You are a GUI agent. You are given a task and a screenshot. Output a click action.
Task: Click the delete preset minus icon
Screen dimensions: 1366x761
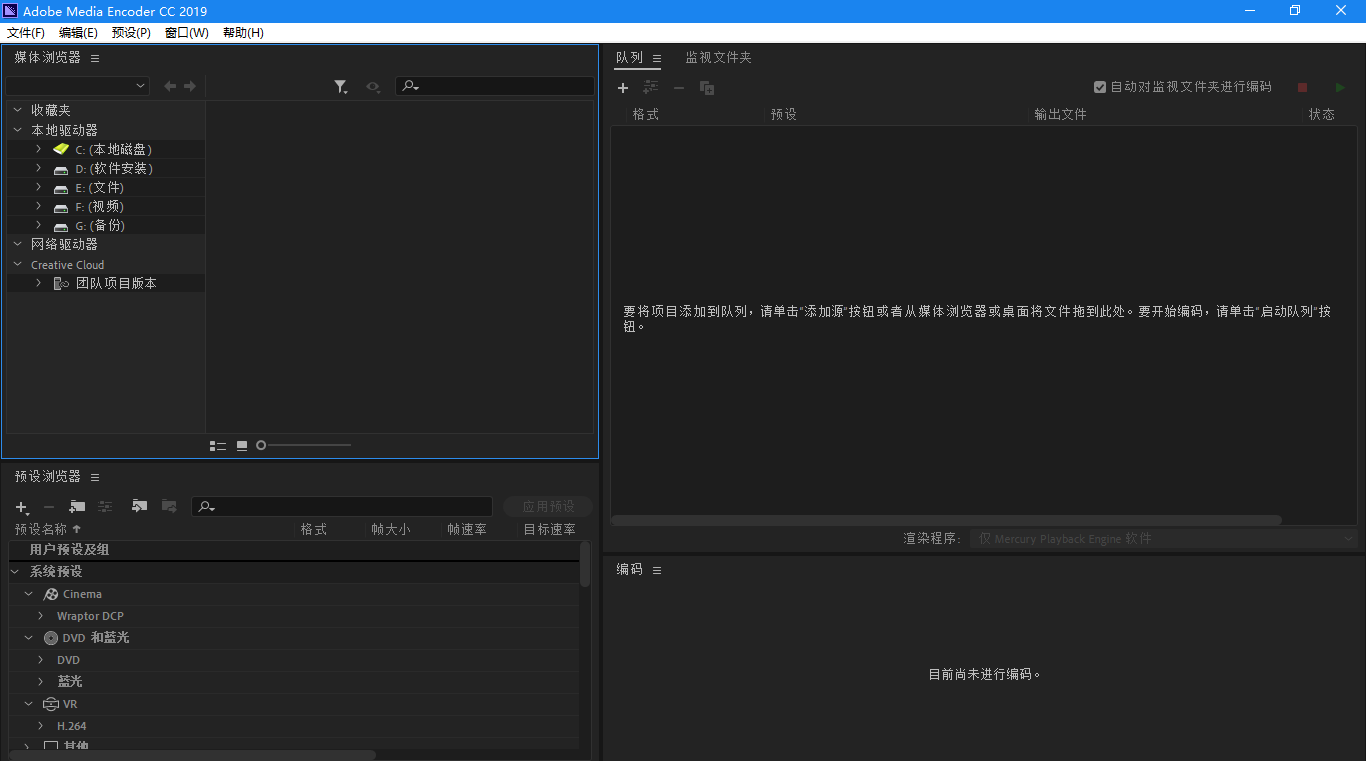[x=49, y=507]
